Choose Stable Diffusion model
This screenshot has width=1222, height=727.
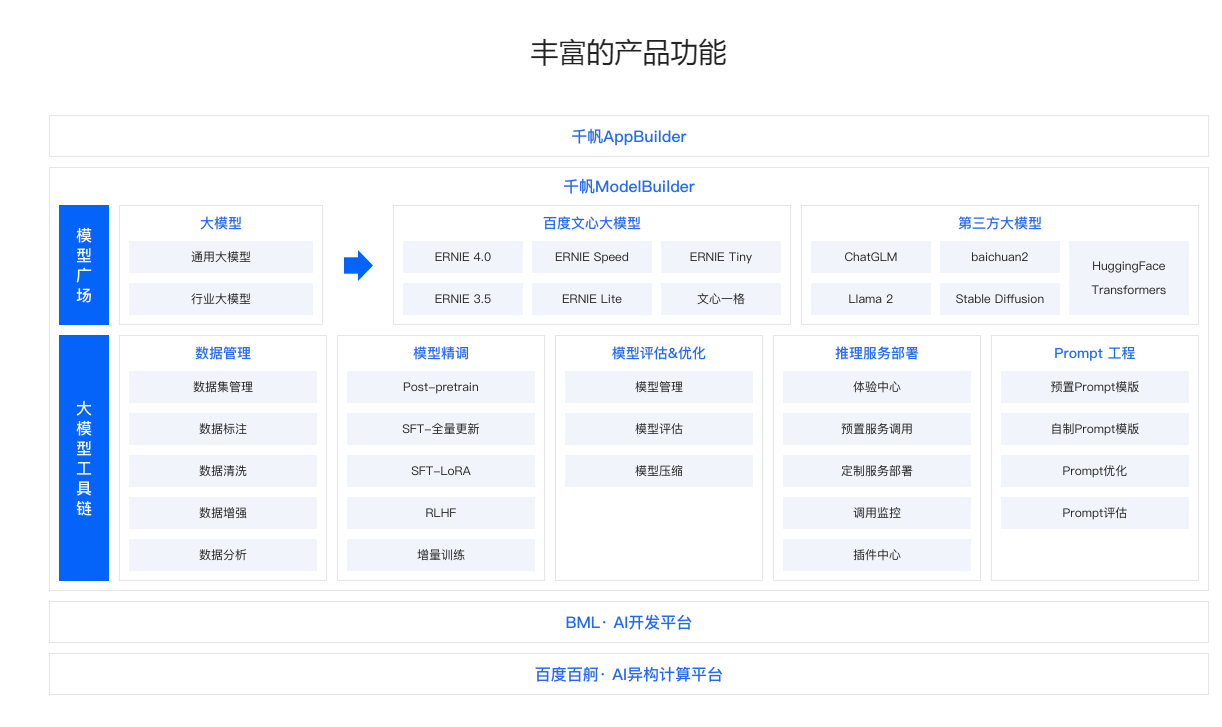1000,299
